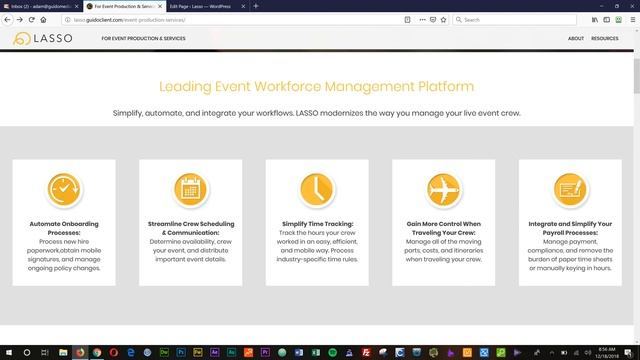This screenshot has width=640, height=360.
Task: Launch Microsoft Edge from taskbar
Action: 131,352
